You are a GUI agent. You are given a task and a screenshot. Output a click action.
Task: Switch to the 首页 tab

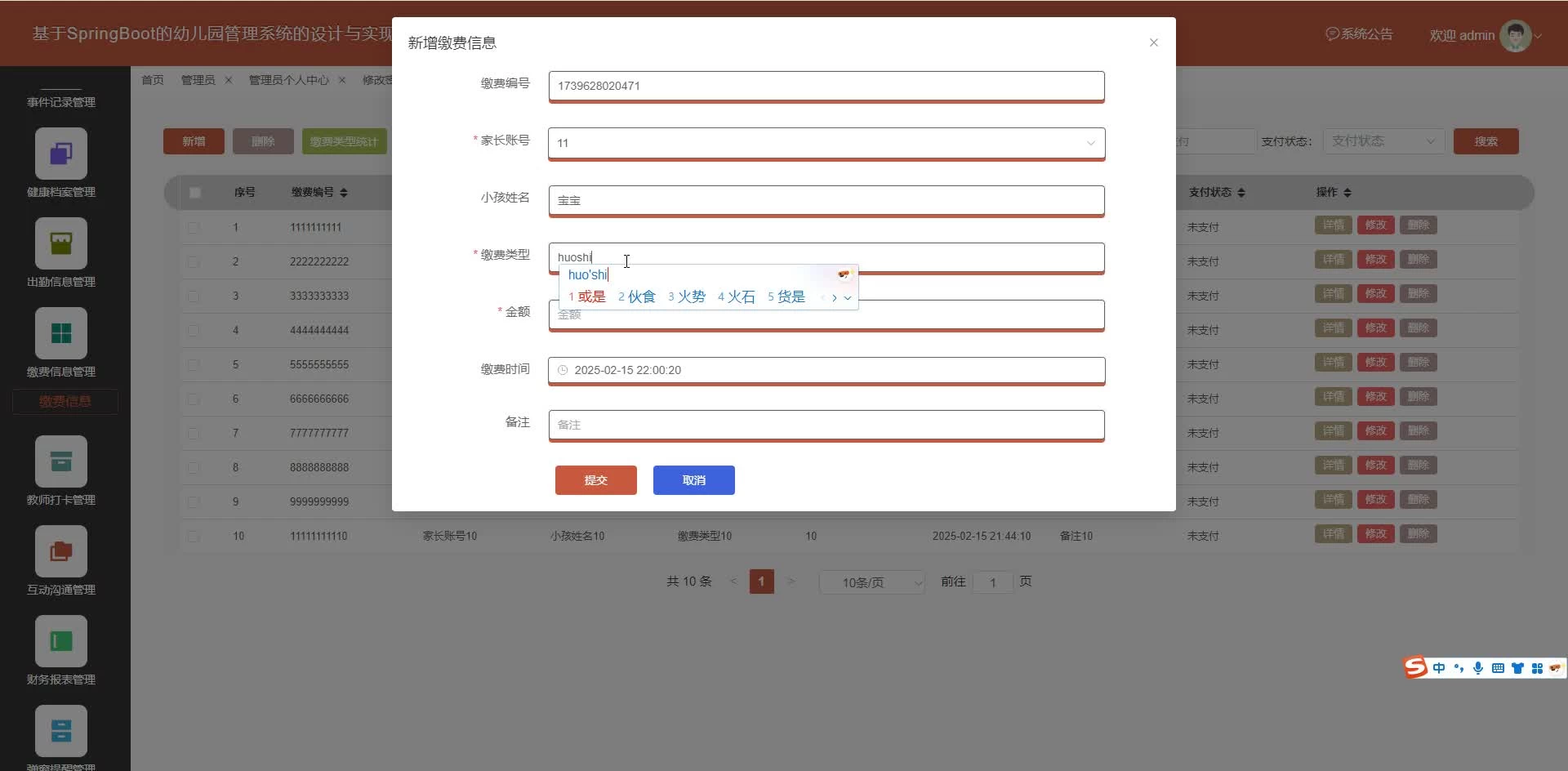153,80
